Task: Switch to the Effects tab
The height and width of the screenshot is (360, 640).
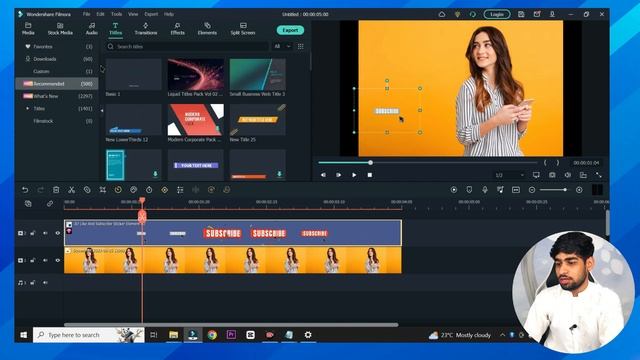Action: click(x=177, y=29)
